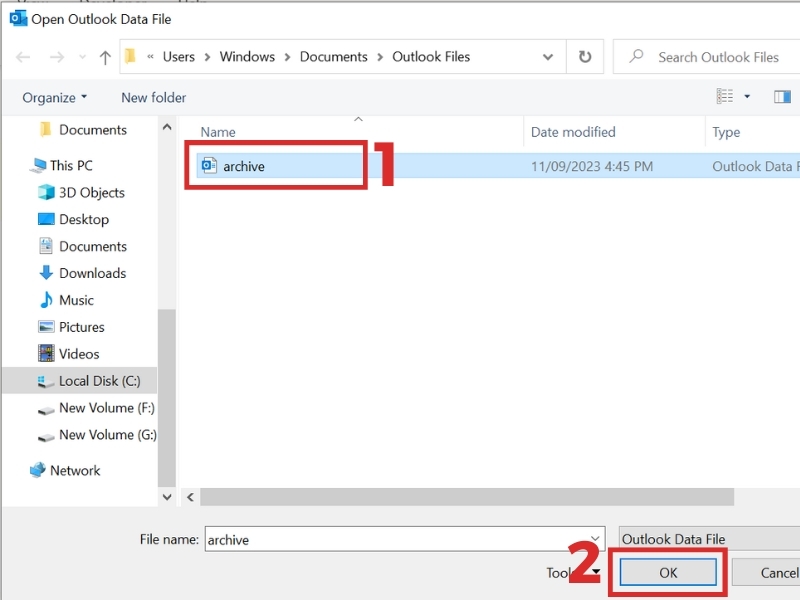
Task: Sort files by Name column header
Action: [x=217, y=132]
